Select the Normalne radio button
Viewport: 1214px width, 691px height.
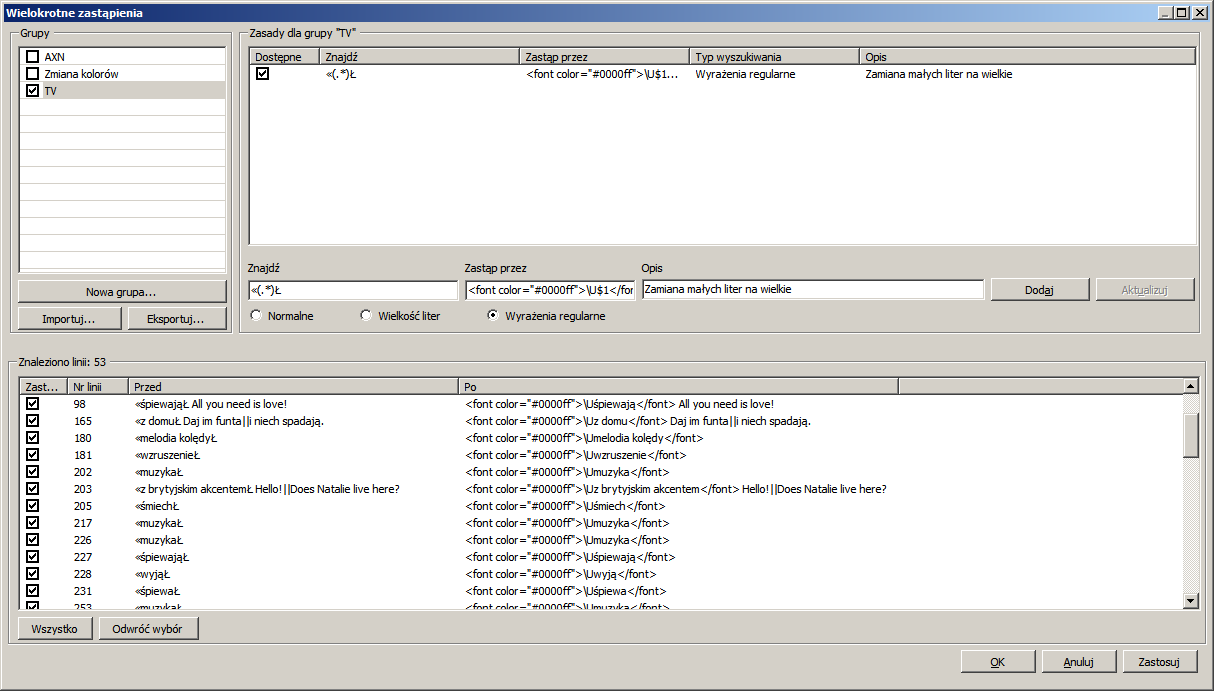256,316
